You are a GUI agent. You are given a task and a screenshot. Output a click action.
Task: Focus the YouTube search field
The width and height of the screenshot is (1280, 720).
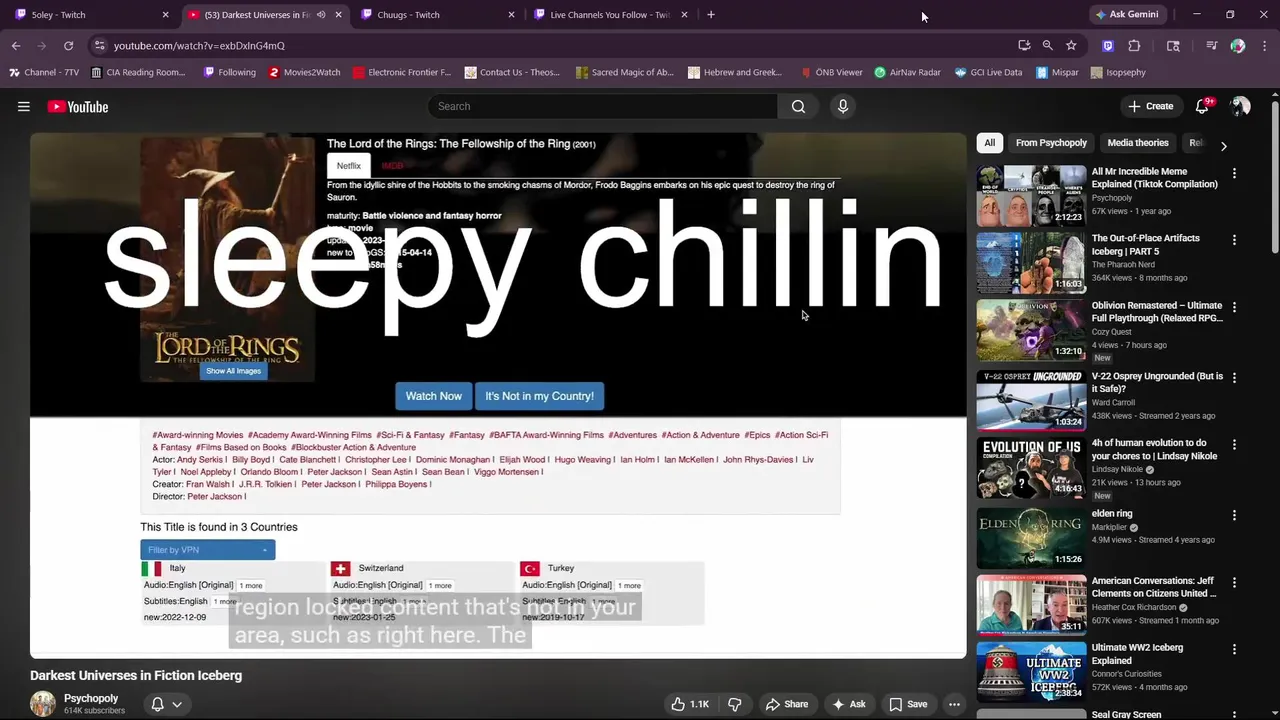point(603,106)
